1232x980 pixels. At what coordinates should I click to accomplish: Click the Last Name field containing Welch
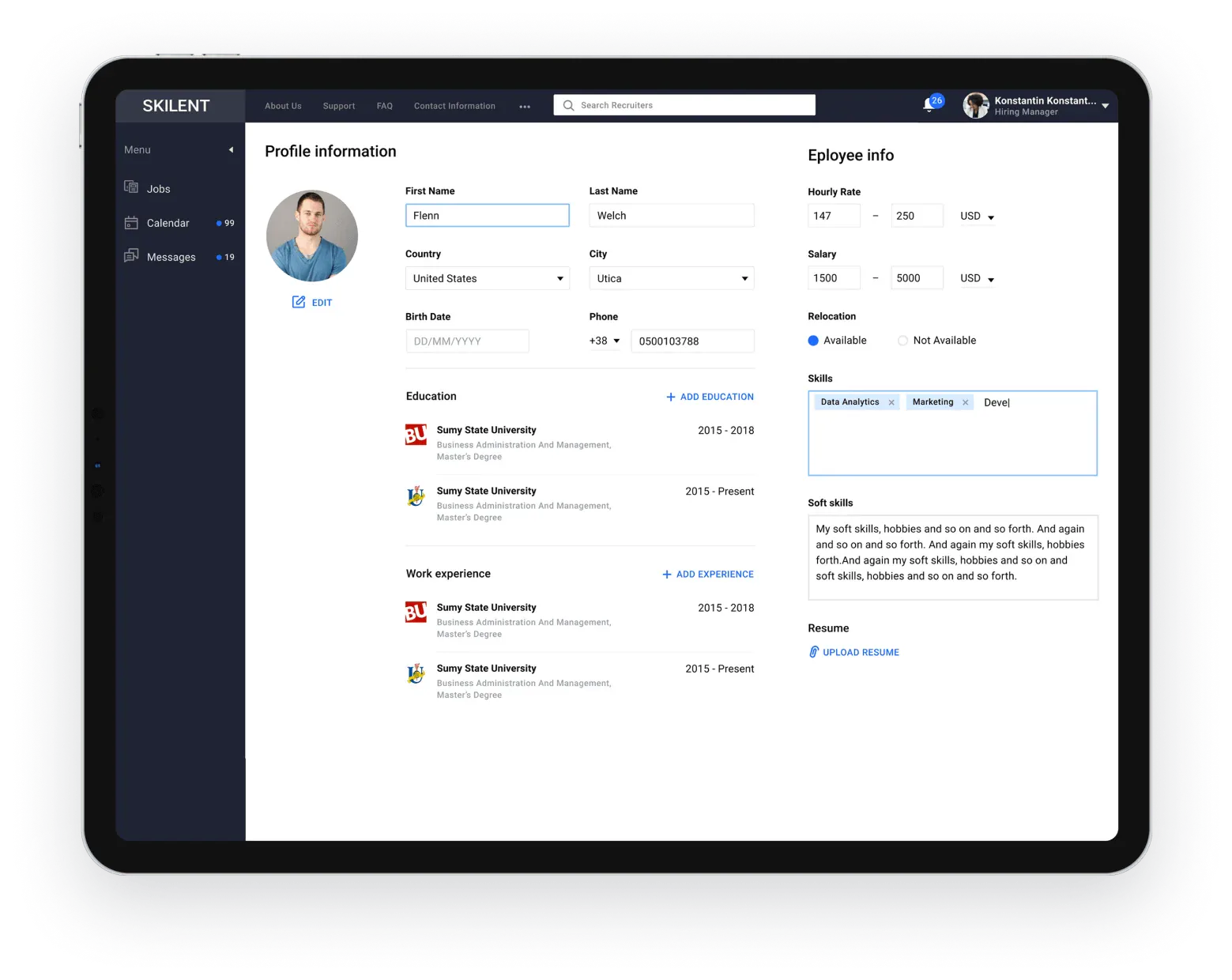[672, 216]
